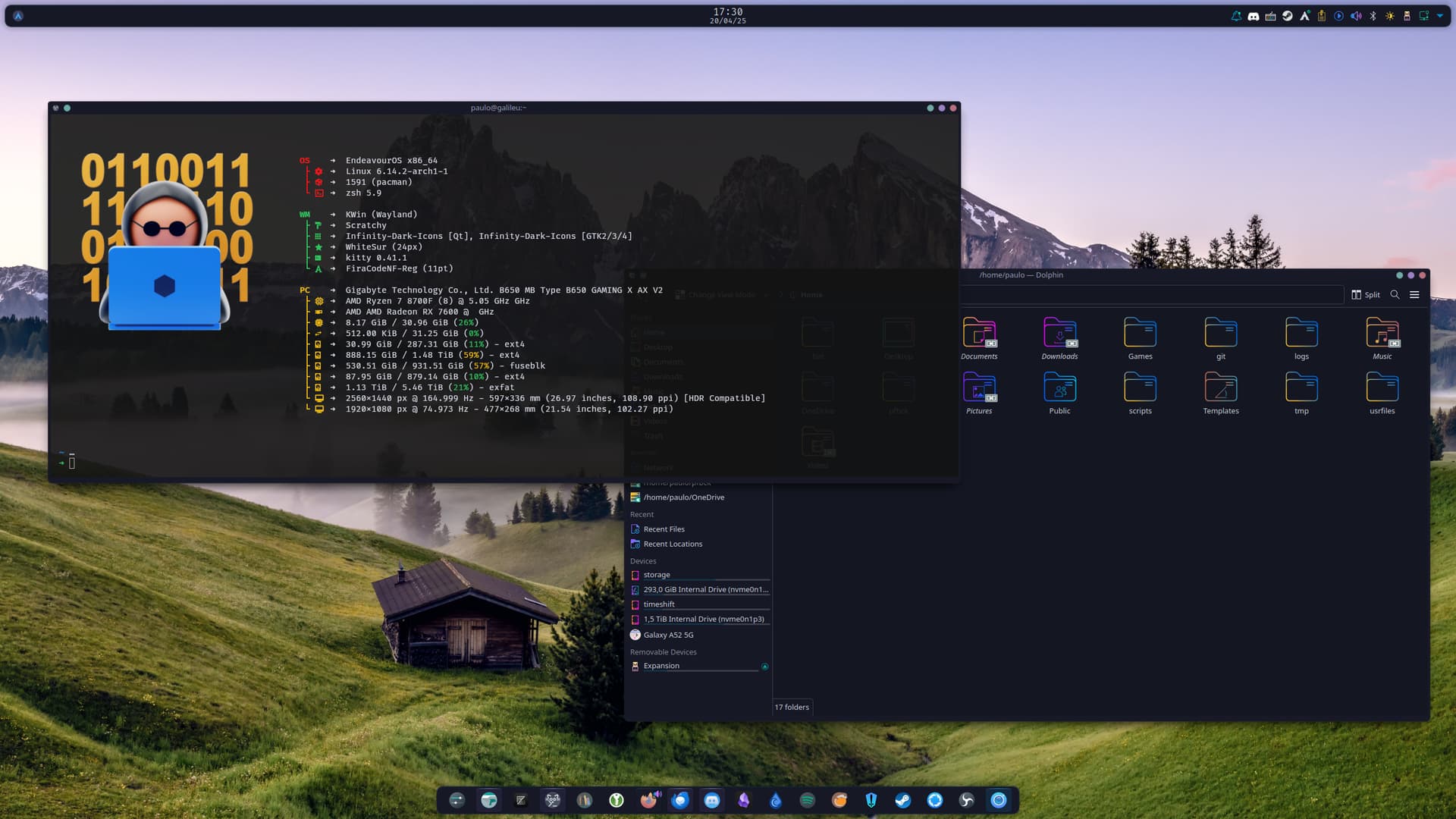Open OBS Studio from the dock
1456x819 pixels.
[x=967, y=800]
